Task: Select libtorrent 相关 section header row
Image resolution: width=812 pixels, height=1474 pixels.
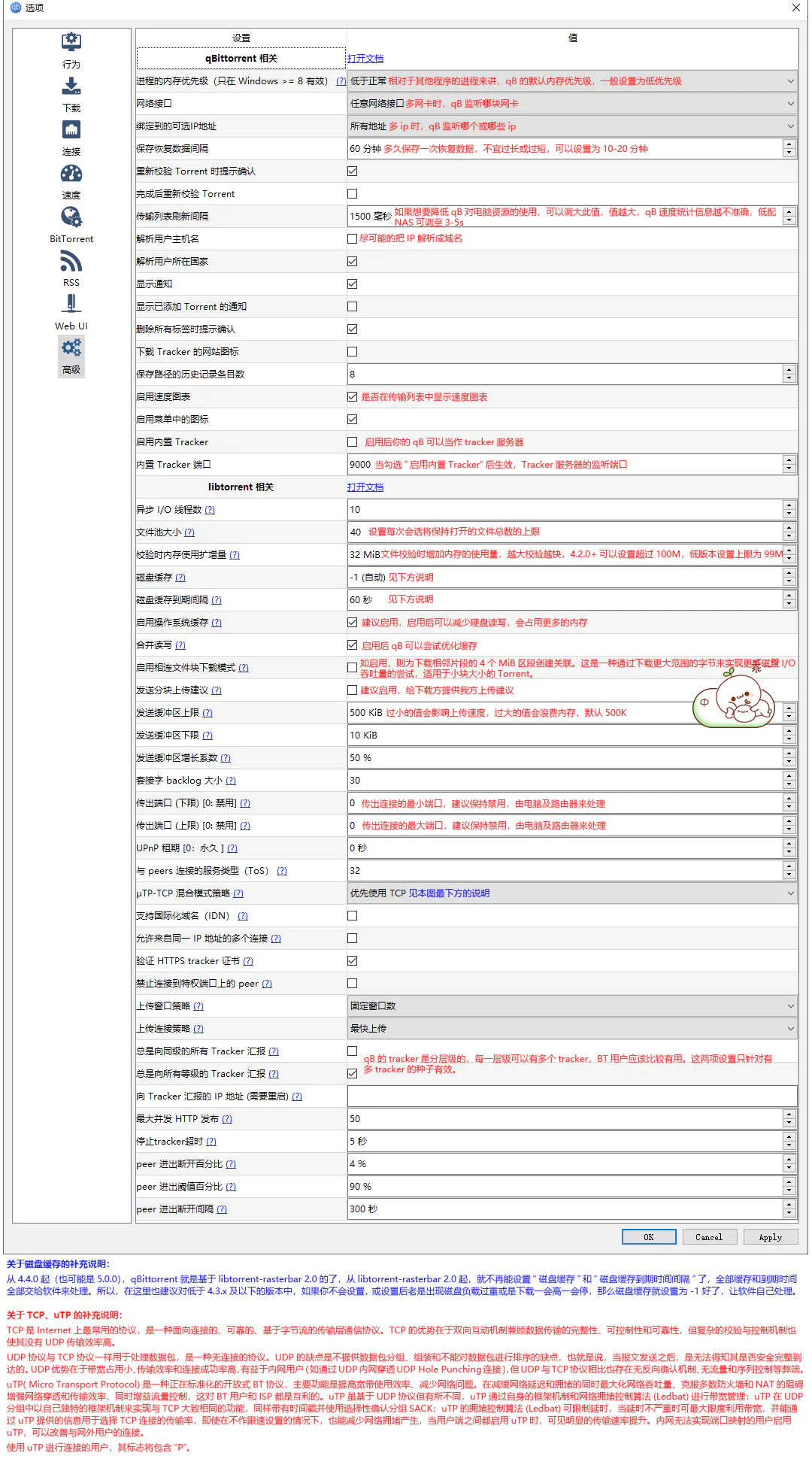Action: (241, 487)
